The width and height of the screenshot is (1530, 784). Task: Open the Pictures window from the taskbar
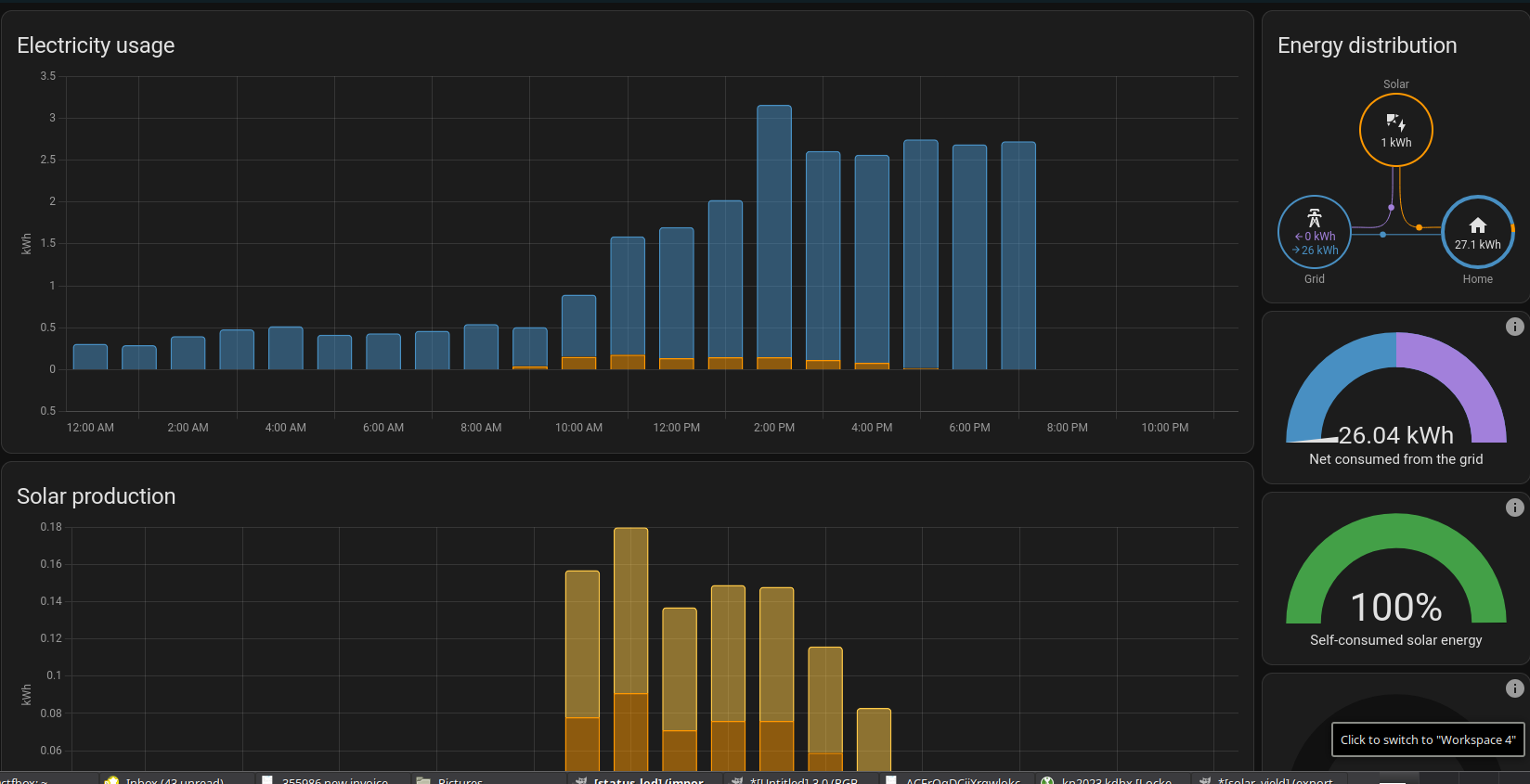[x=460, y=779]
